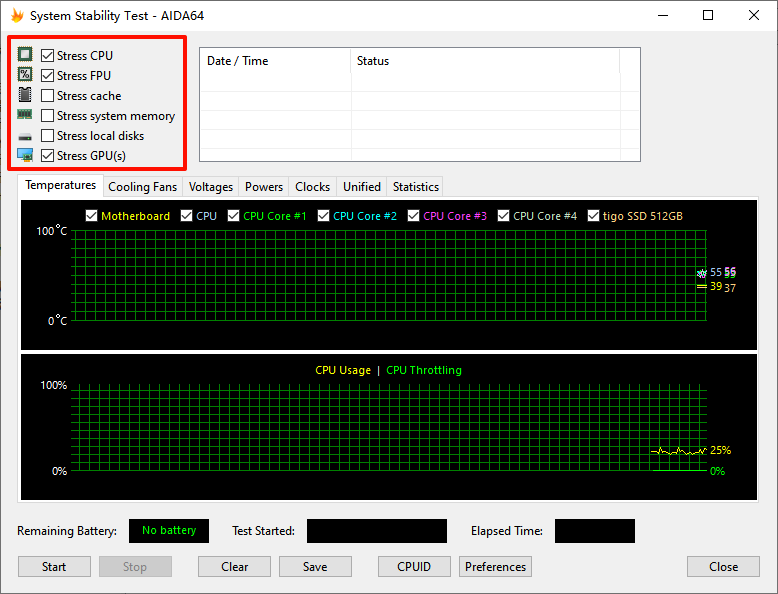Image resolution: width=778 pixels, height=594 pixels.
Task: Click the Close button at bottom right
Action: tap(723, 567)
